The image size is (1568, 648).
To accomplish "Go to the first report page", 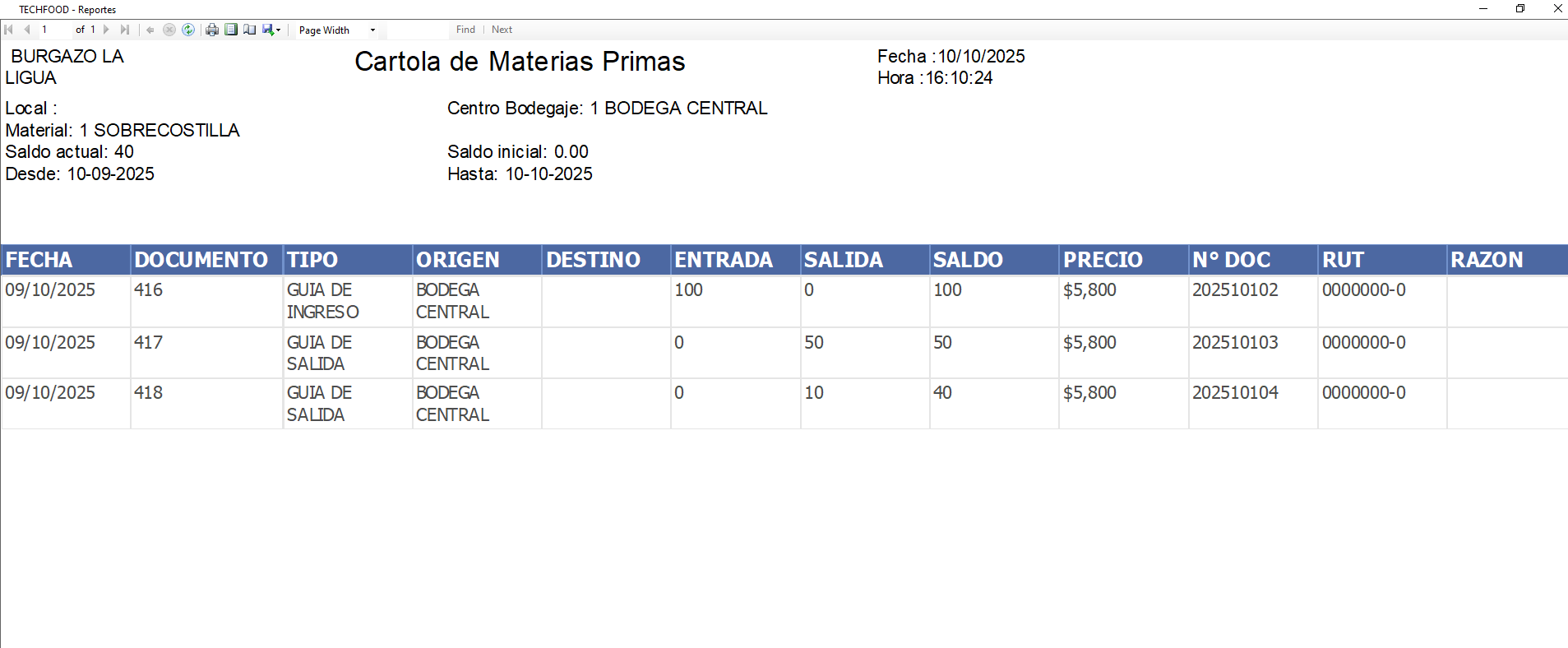I will coord(9,30).
